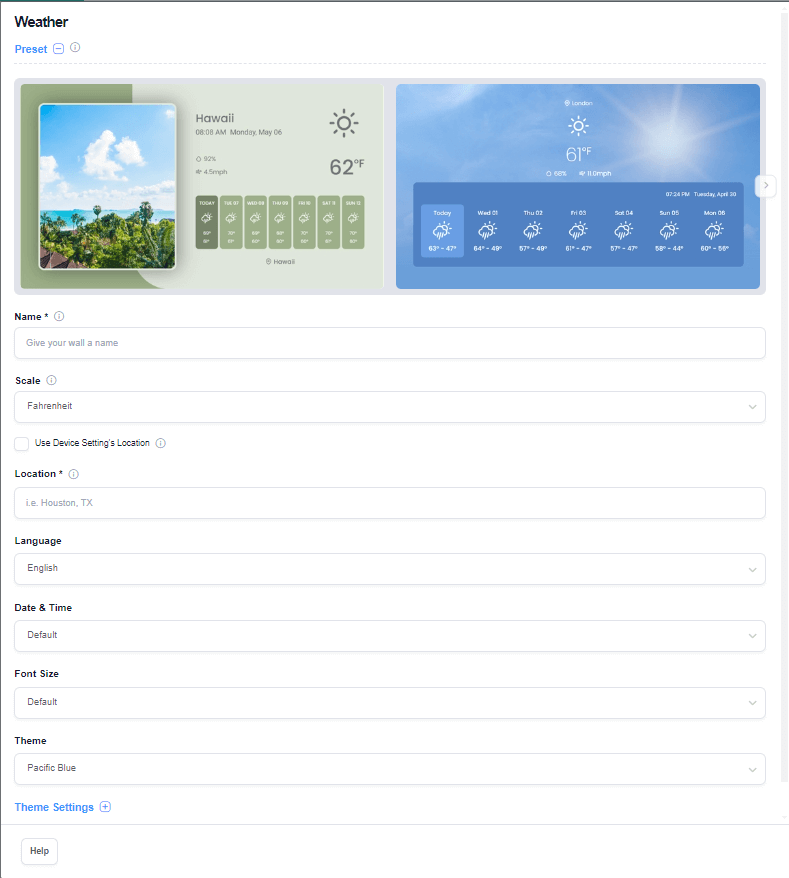The height and width of the screenshot is (878, 789).
Task: Show info icon next to Scale
Action: coord(51,380)
